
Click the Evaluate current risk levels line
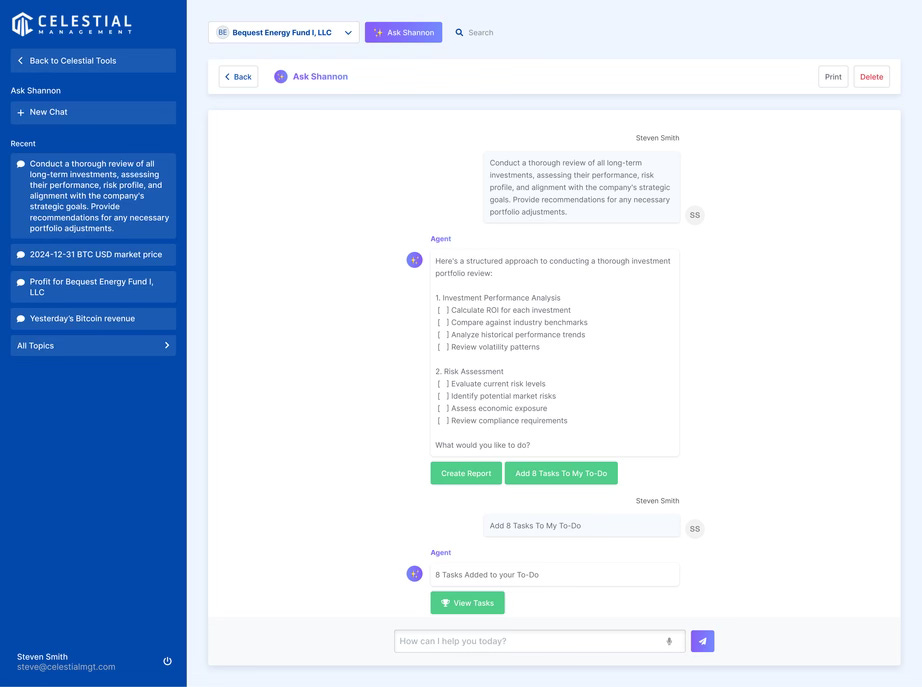coord(491,383)
